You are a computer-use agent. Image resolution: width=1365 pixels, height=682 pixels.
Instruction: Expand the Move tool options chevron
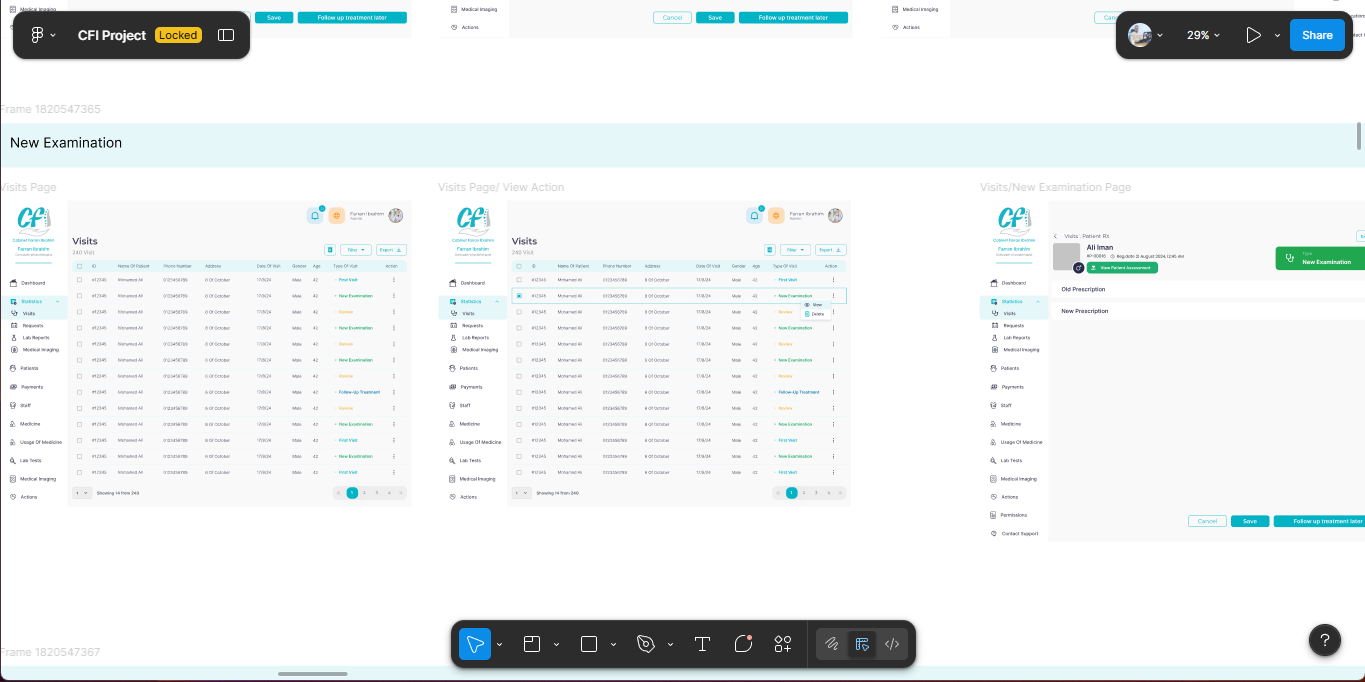pyautogui.click(x=500, y=645)
